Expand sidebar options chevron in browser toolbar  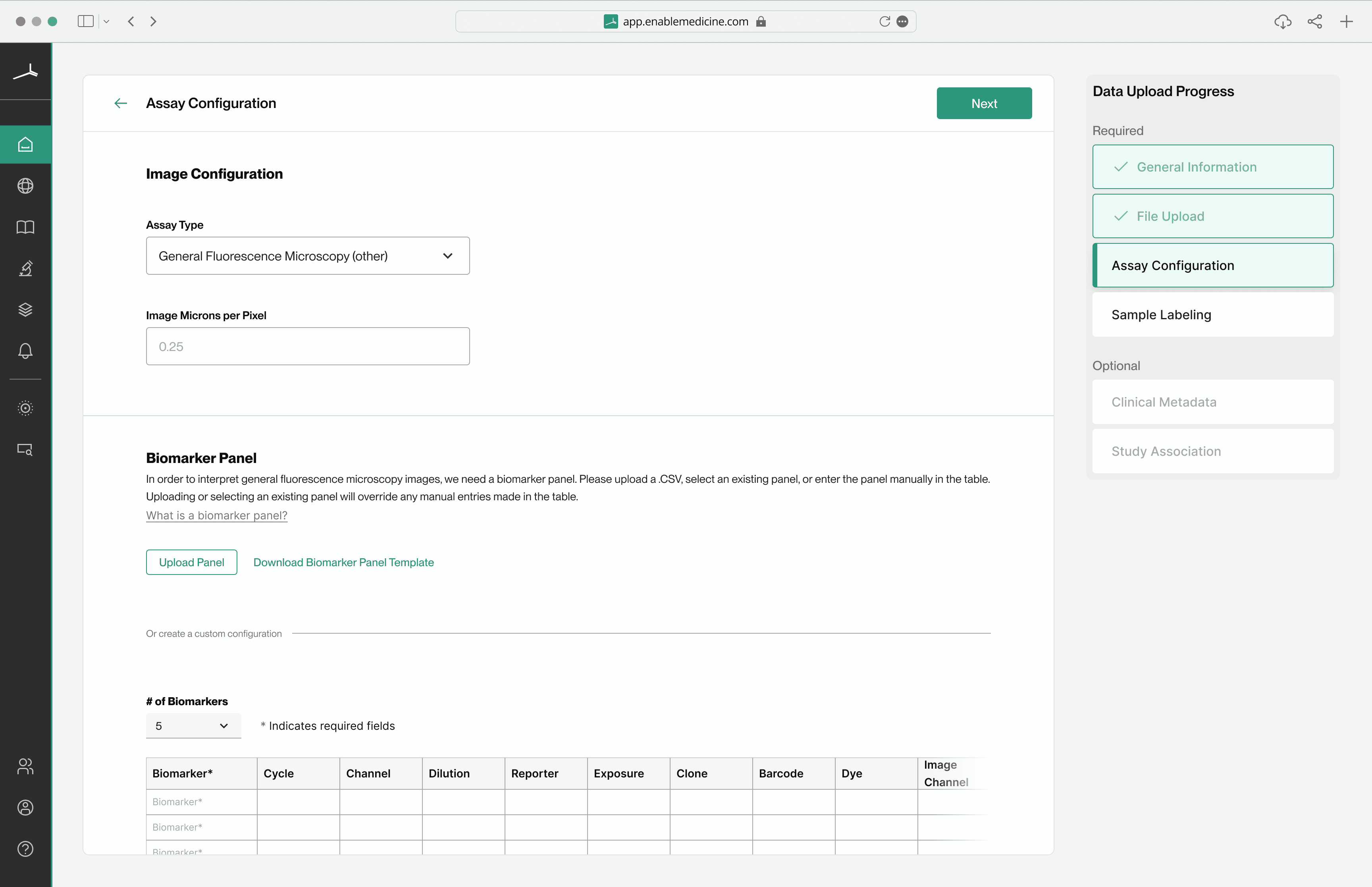(106, 21)
